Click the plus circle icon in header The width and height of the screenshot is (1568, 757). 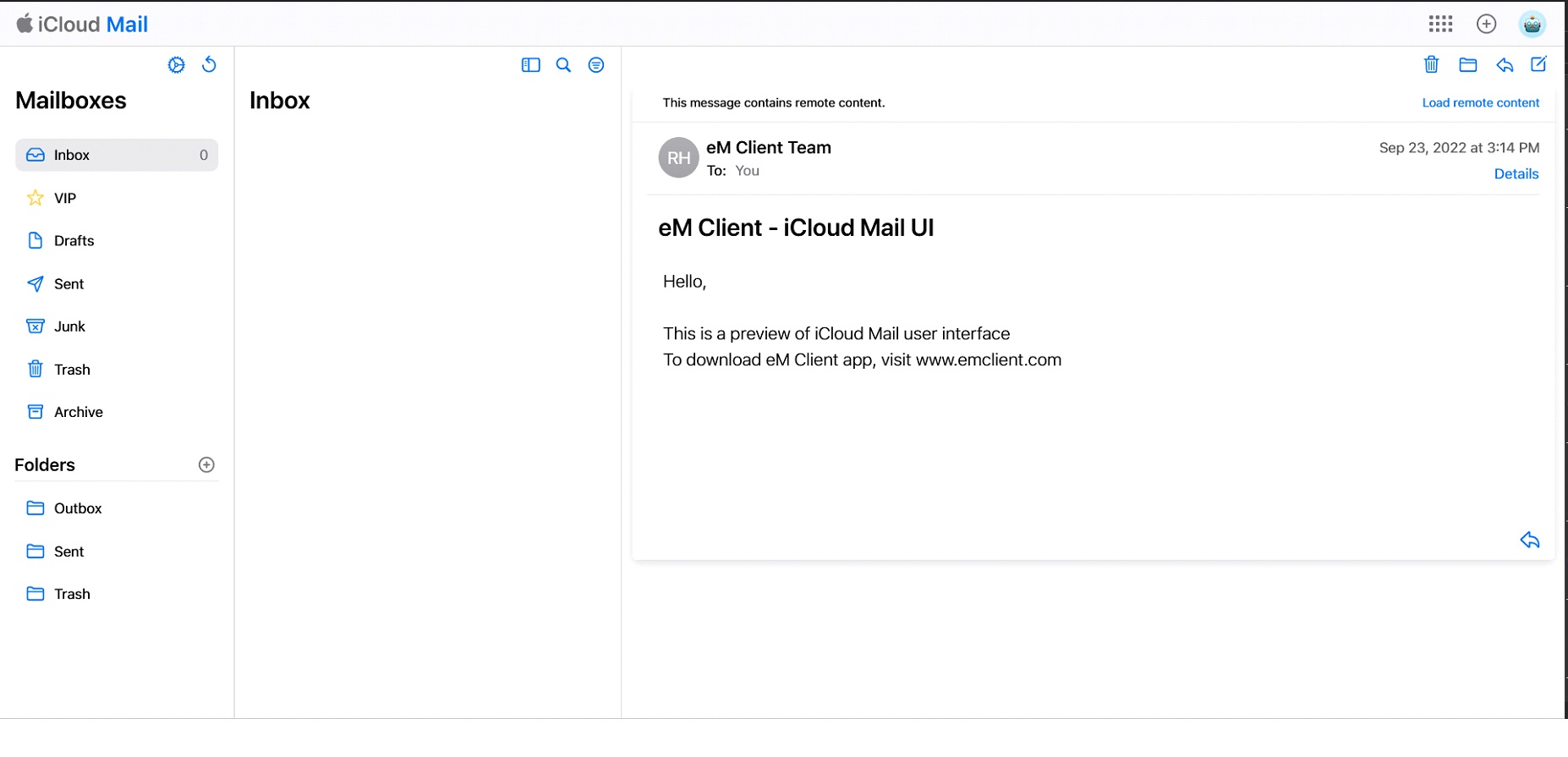pyautogui.click(x=1486, y=24)
